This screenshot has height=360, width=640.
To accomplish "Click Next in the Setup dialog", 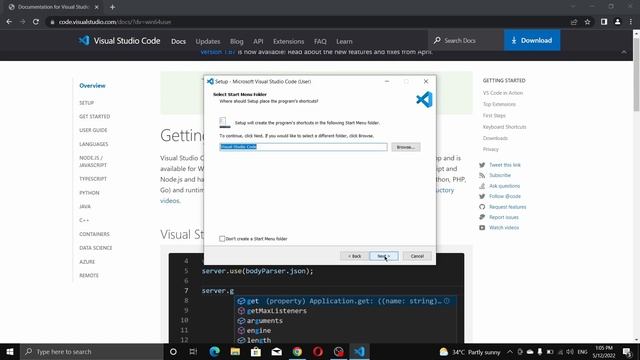I will [384, 256].
